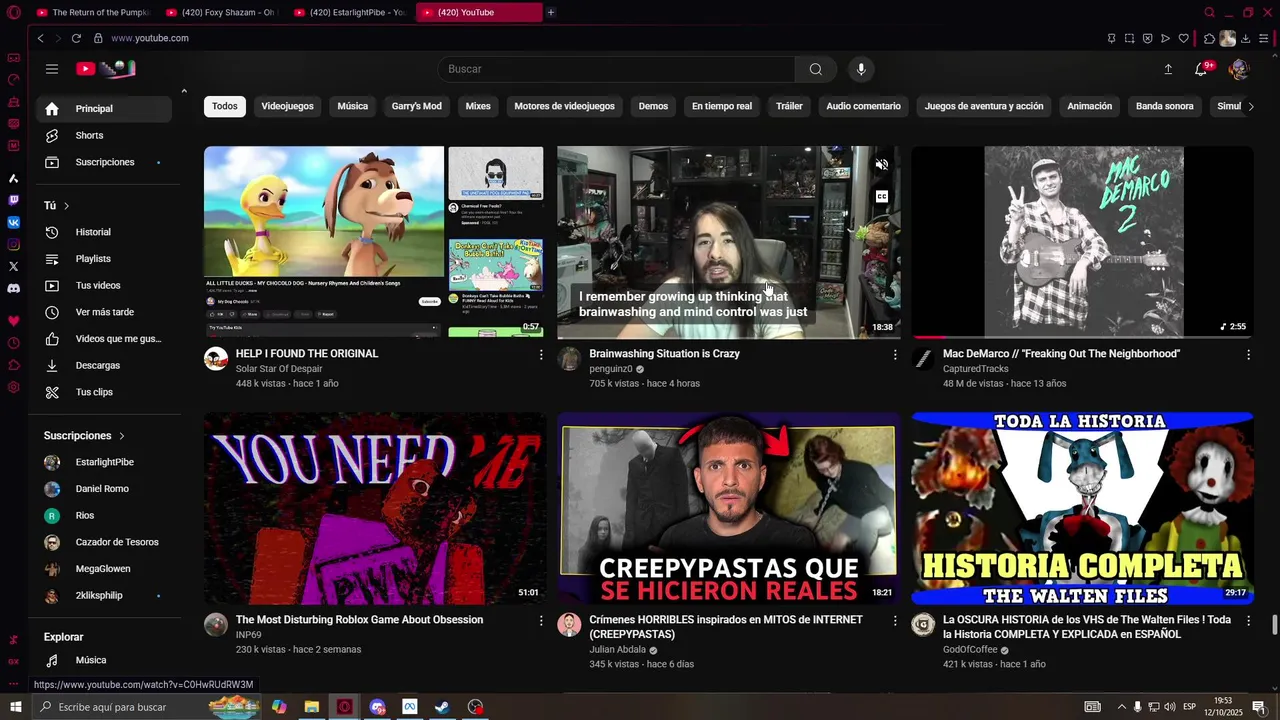Open the Mac DeMarco video thumbnail
Screen dimensions: 1280x720
tap(1082, 242)
